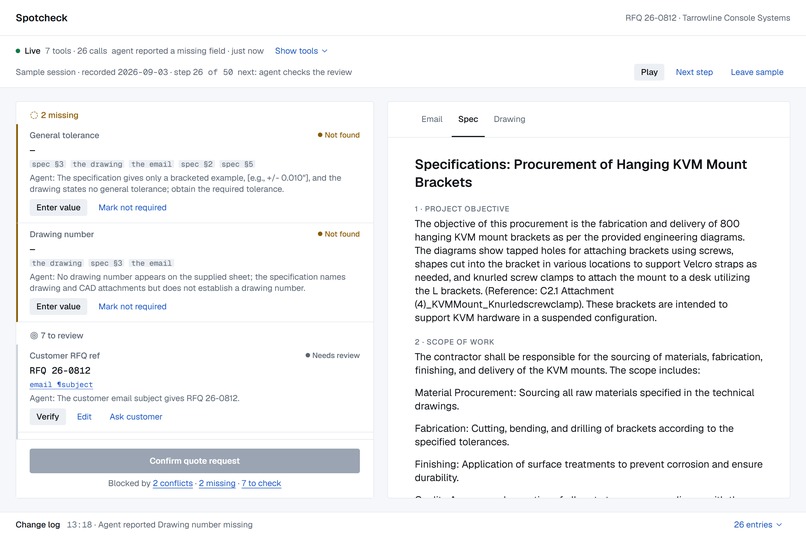Click the spec §5 source tag
Image resolution: width=806 pixels, height=537 pixels.
coord(237,164)
